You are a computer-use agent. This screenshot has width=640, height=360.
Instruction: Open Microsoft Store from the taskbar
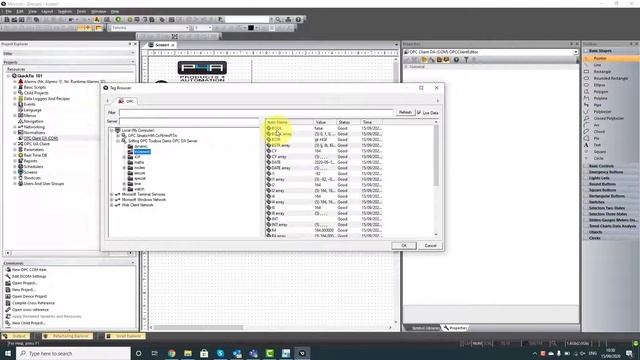pyautogui.click(x=204, y=353)
